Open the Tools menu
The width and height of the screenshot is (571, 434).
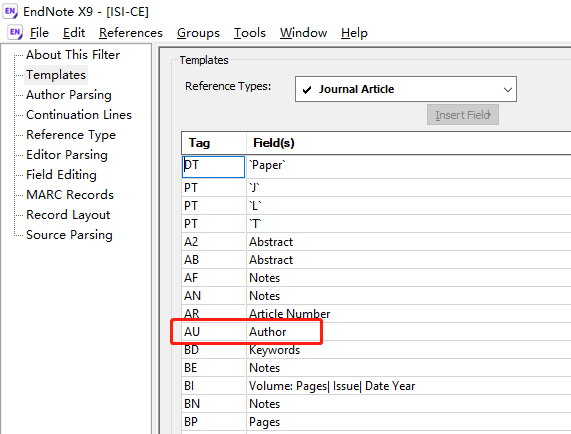pyautogui.click(x=250, y=33)
